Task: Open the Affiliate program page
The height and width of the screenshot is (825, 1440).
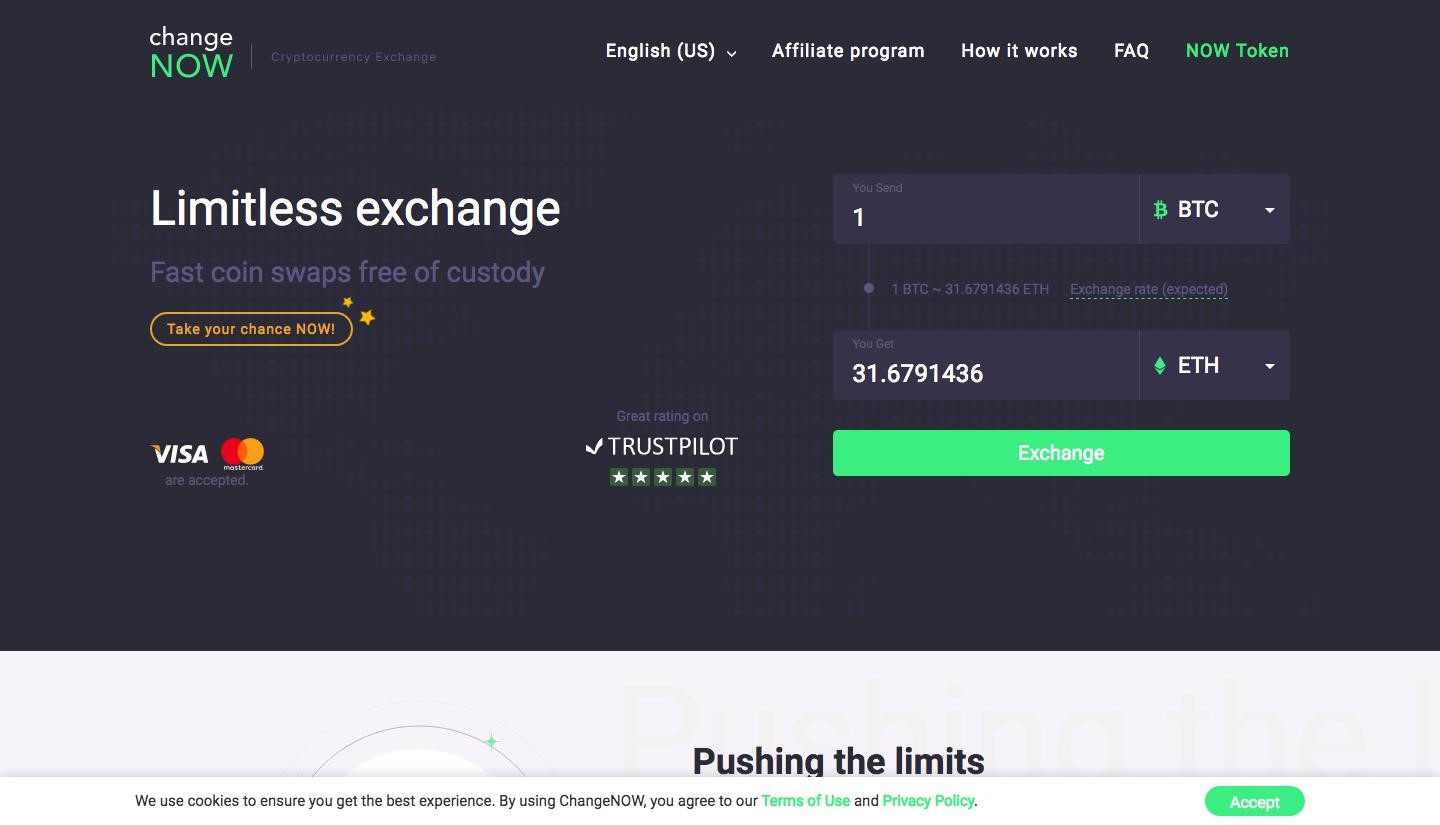Action: (x=848, y=51)
